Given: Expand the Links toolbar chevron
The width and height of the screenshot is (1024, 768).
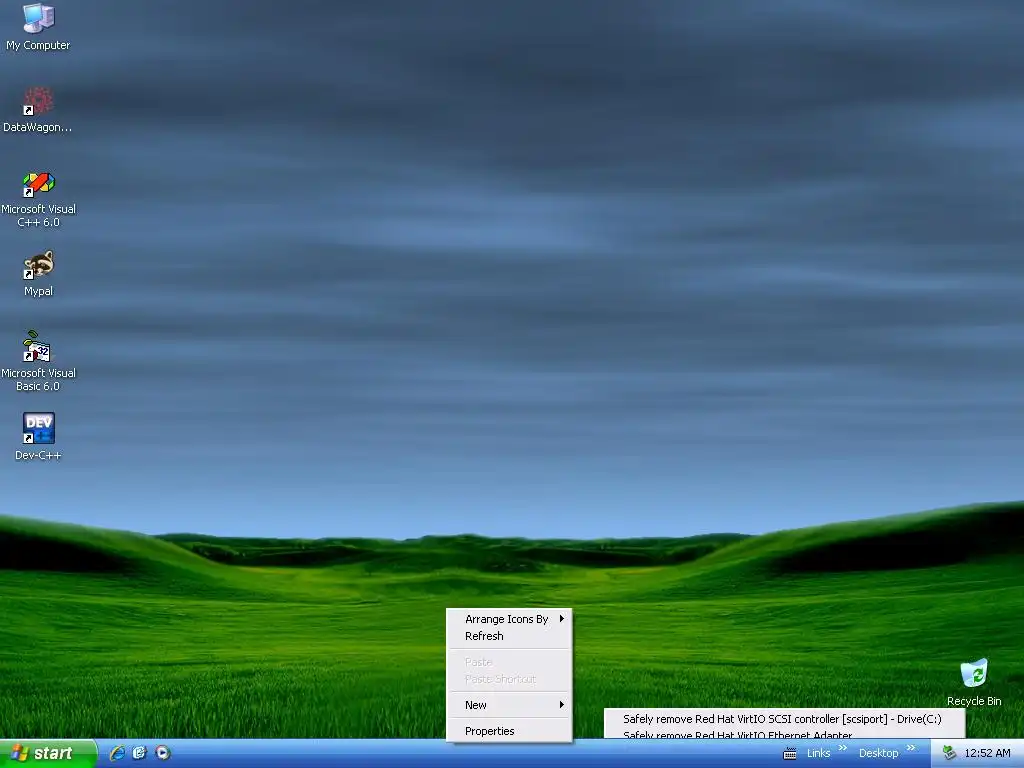Looking at the screenshot, I should 842,748.
